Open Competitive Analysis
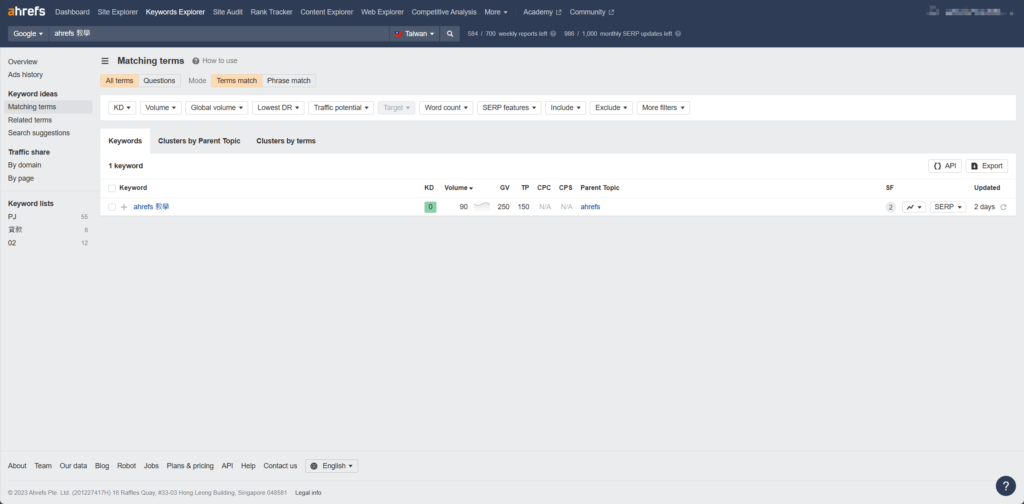 click(444, 12)
